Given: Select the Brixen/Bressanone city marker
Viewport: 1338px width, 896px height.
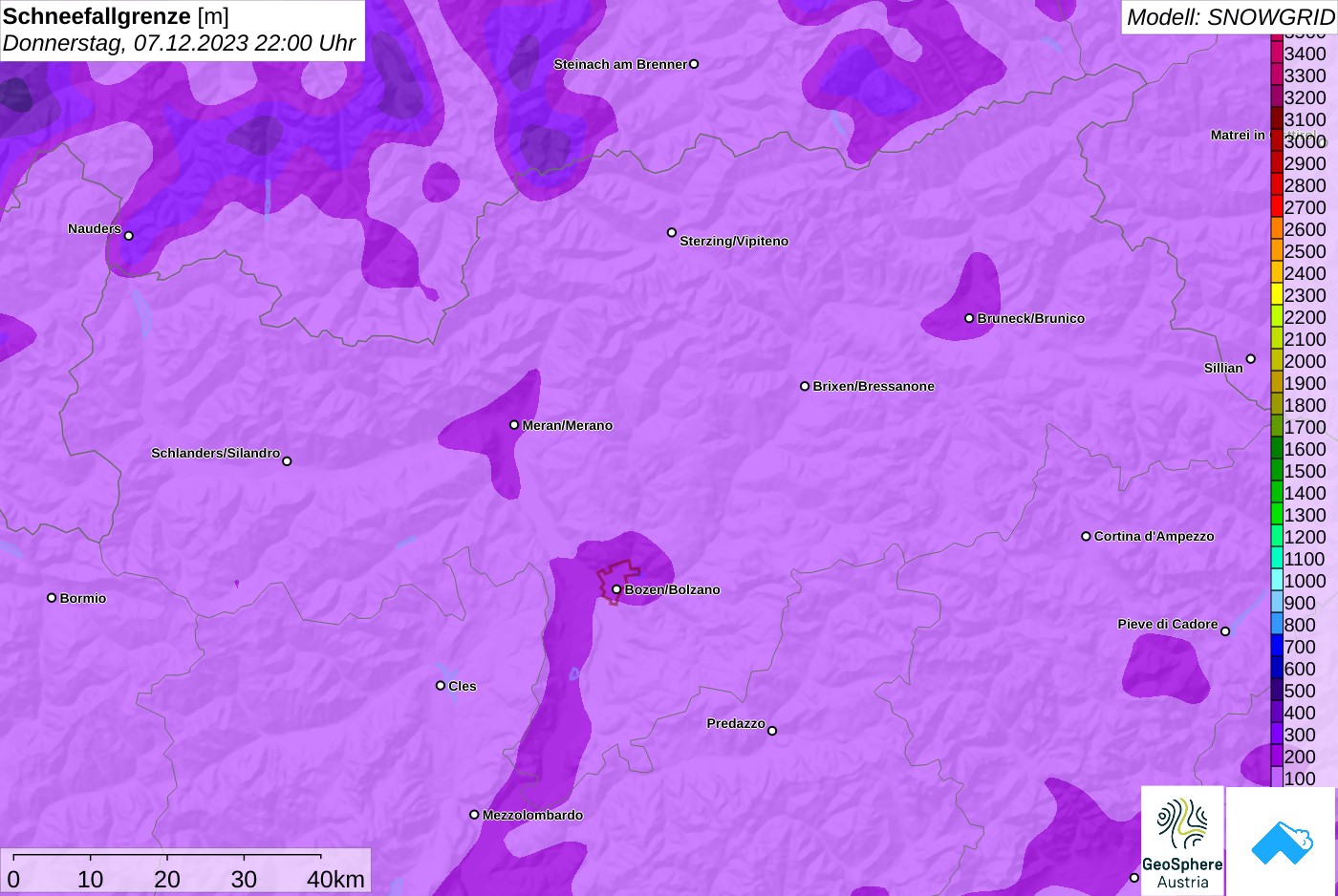Looking at the screenshot, I should [805, 386].
